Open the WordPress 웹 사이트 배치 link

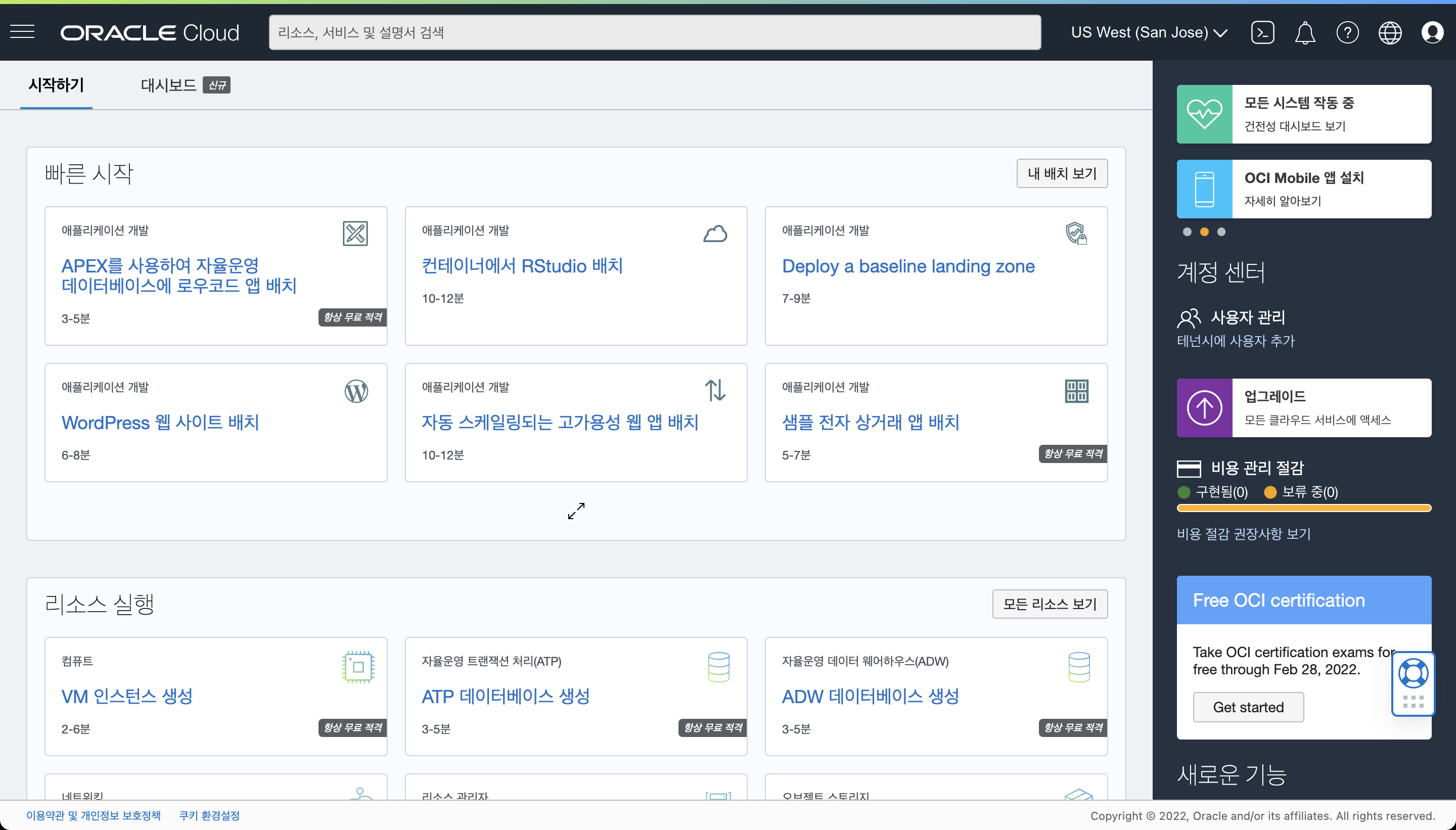click(x=160, y=423)
